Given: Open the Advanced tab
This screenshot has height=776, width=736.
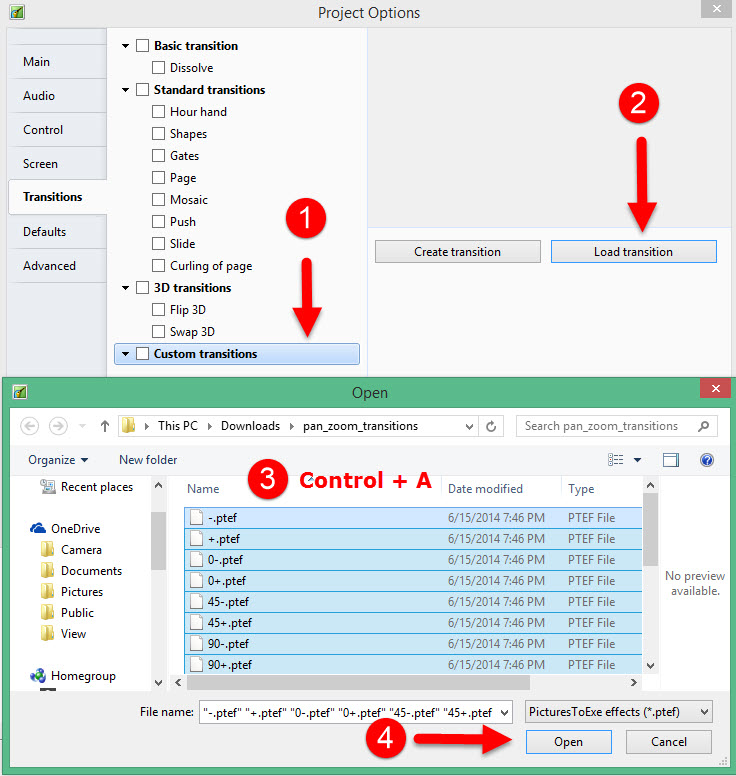Looking at the screenshot, I should point(49,266).
